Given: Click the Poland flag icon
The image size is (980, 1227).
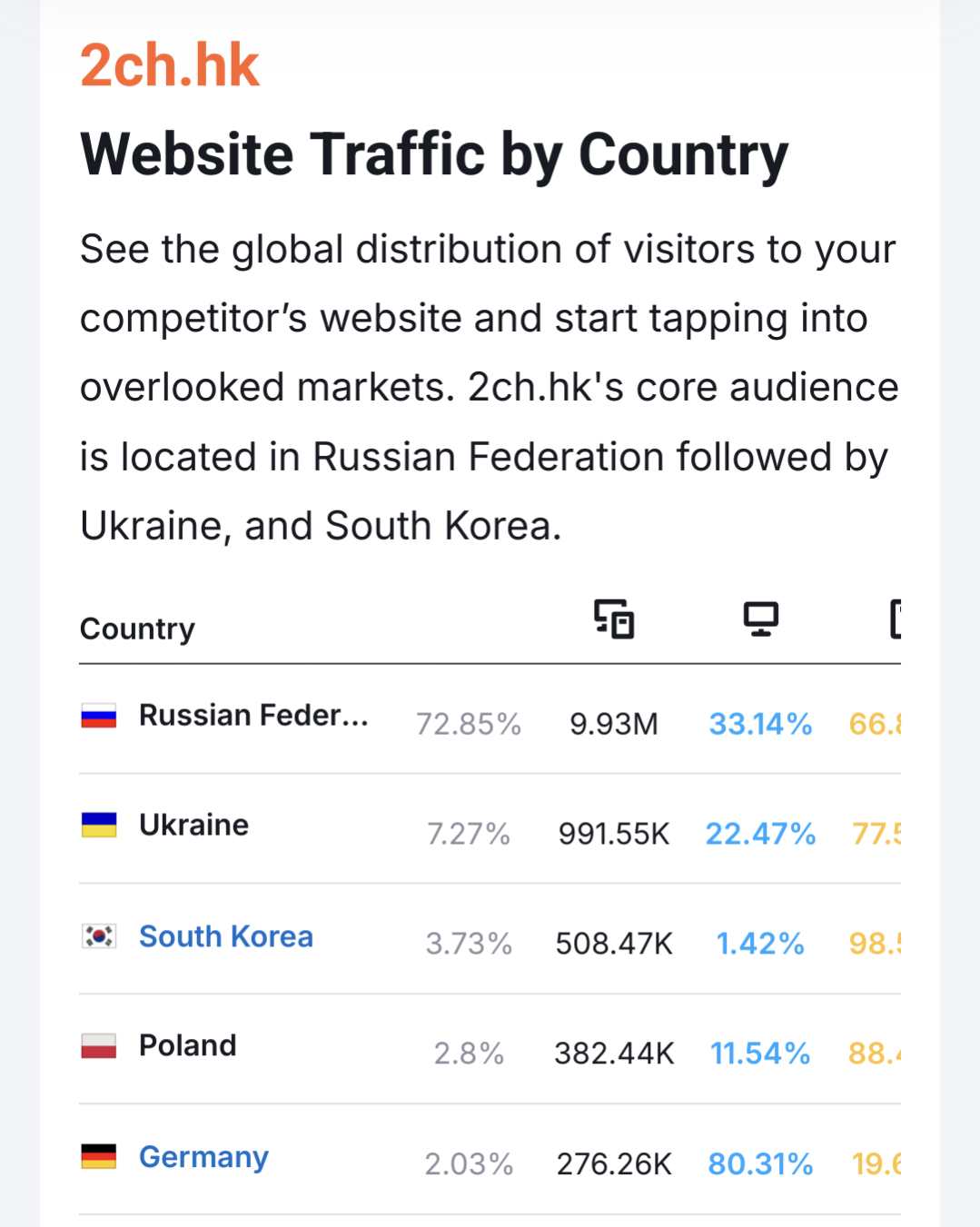Looking at the screenshot, I should pos(99,1046).
